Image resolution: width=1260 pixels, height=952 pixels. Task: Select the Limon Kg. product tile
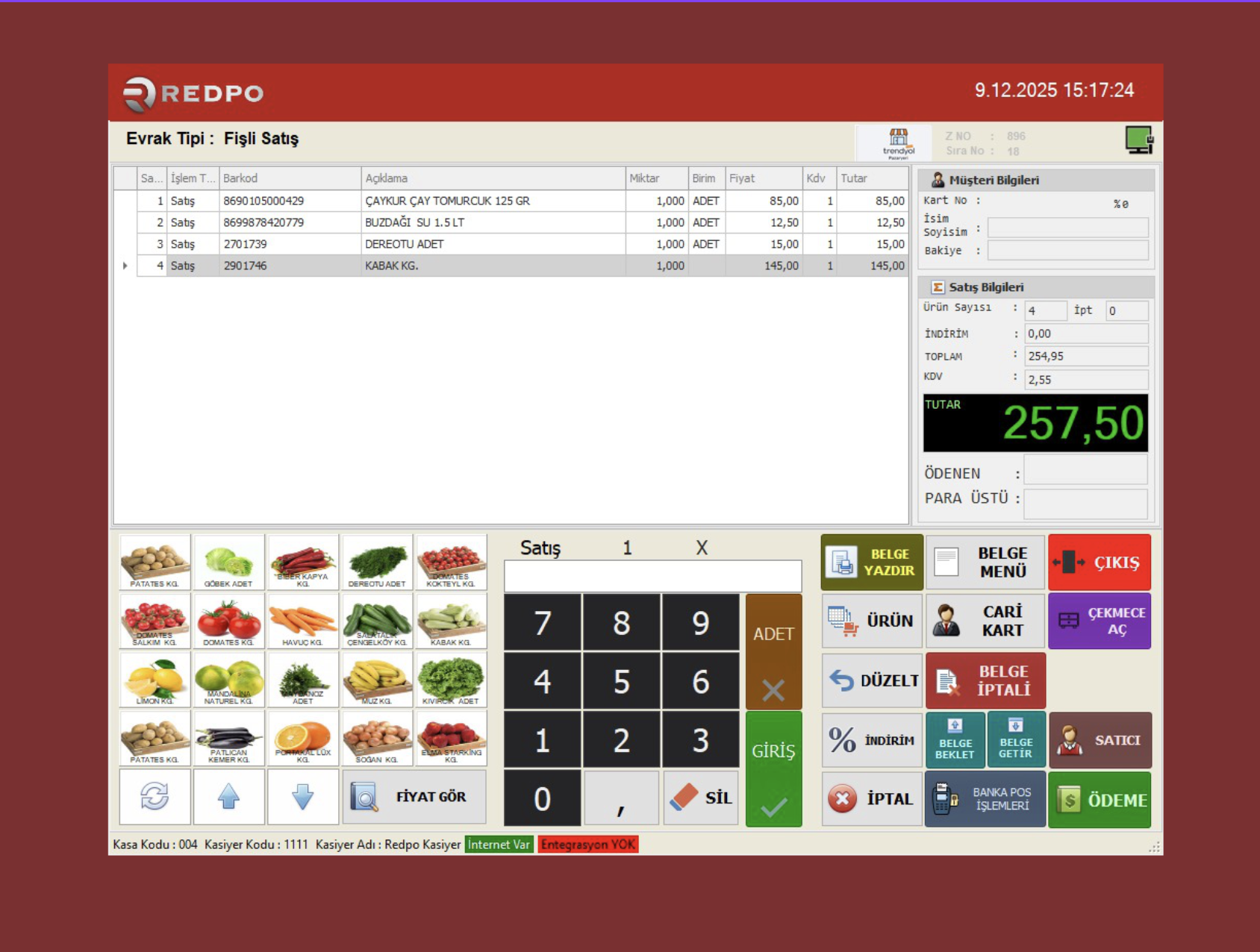pyautogui.click(x=155, y=680)
